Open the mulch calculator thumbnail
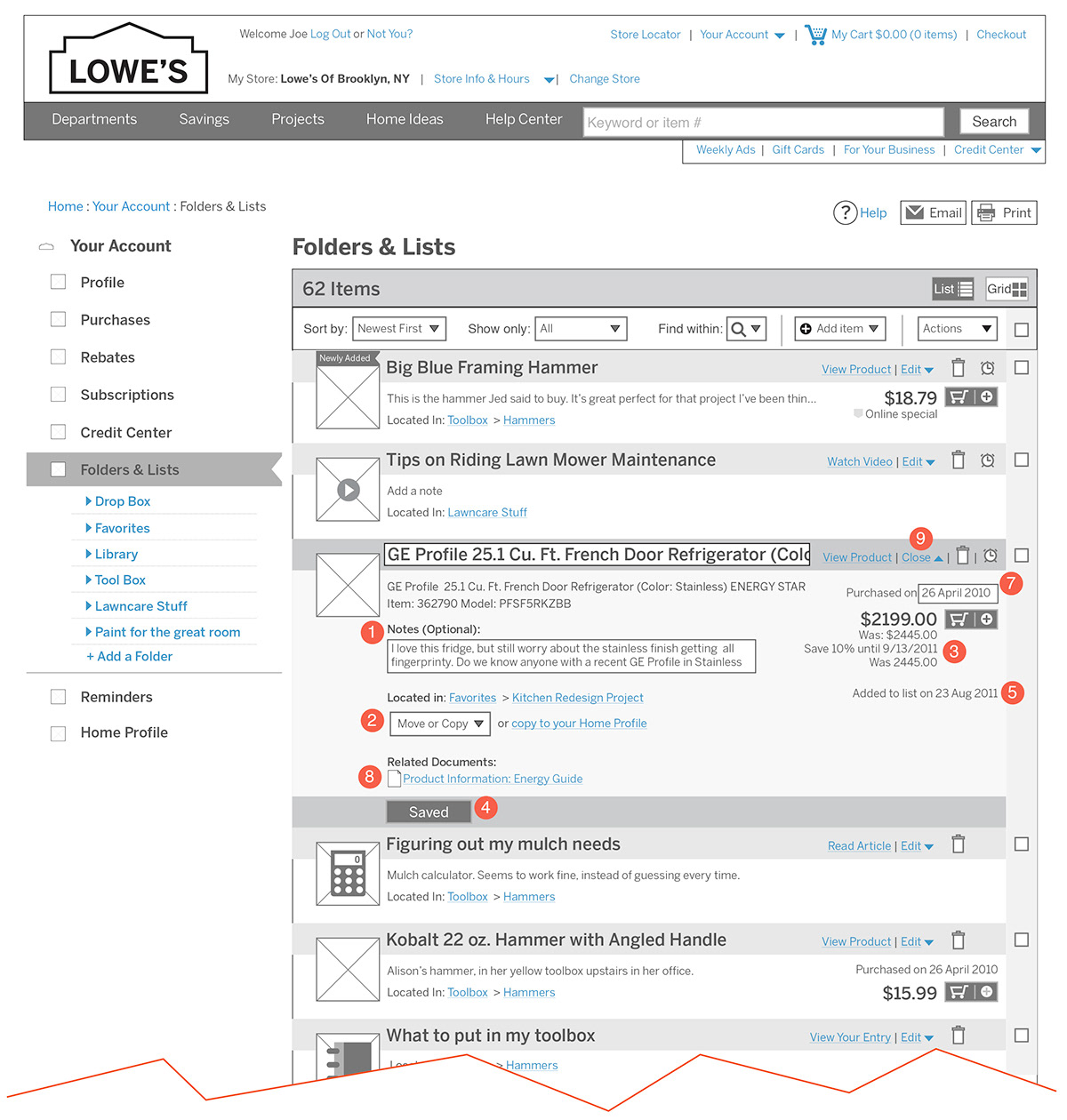Image resolution: width=1067 pixels, height=1120 pixels. click(x=349, y=874)
